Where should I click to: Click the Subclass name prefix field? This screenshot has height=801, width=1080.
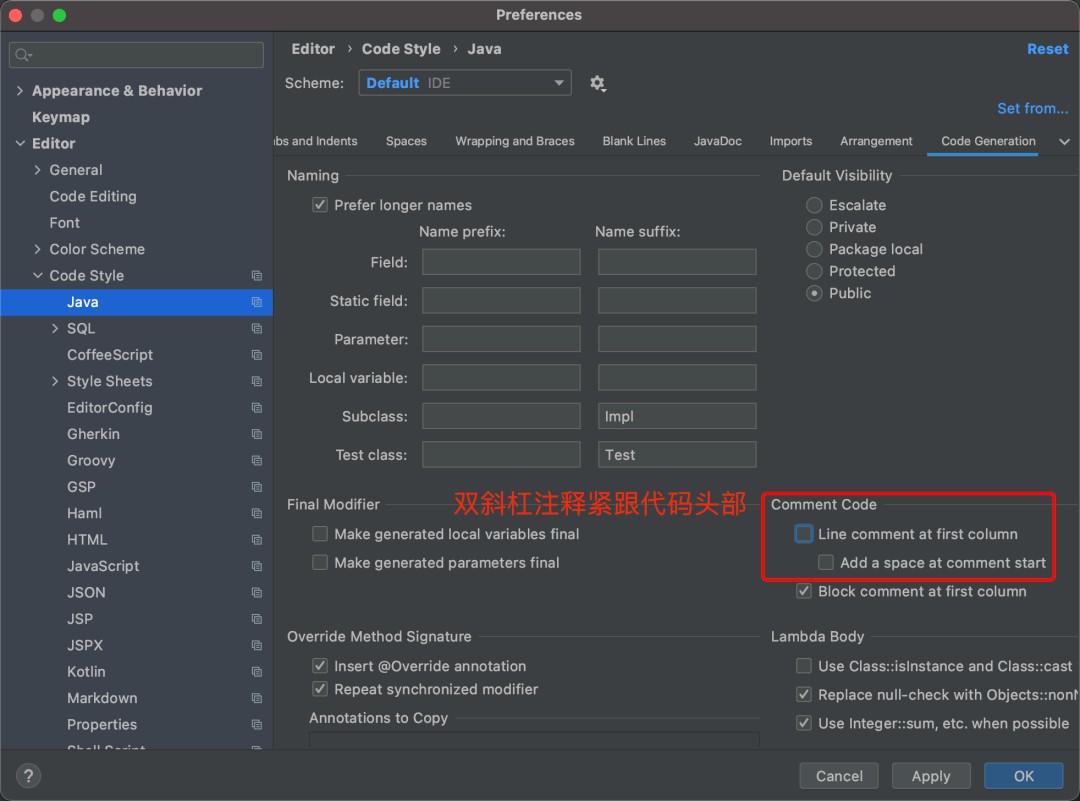501,416
